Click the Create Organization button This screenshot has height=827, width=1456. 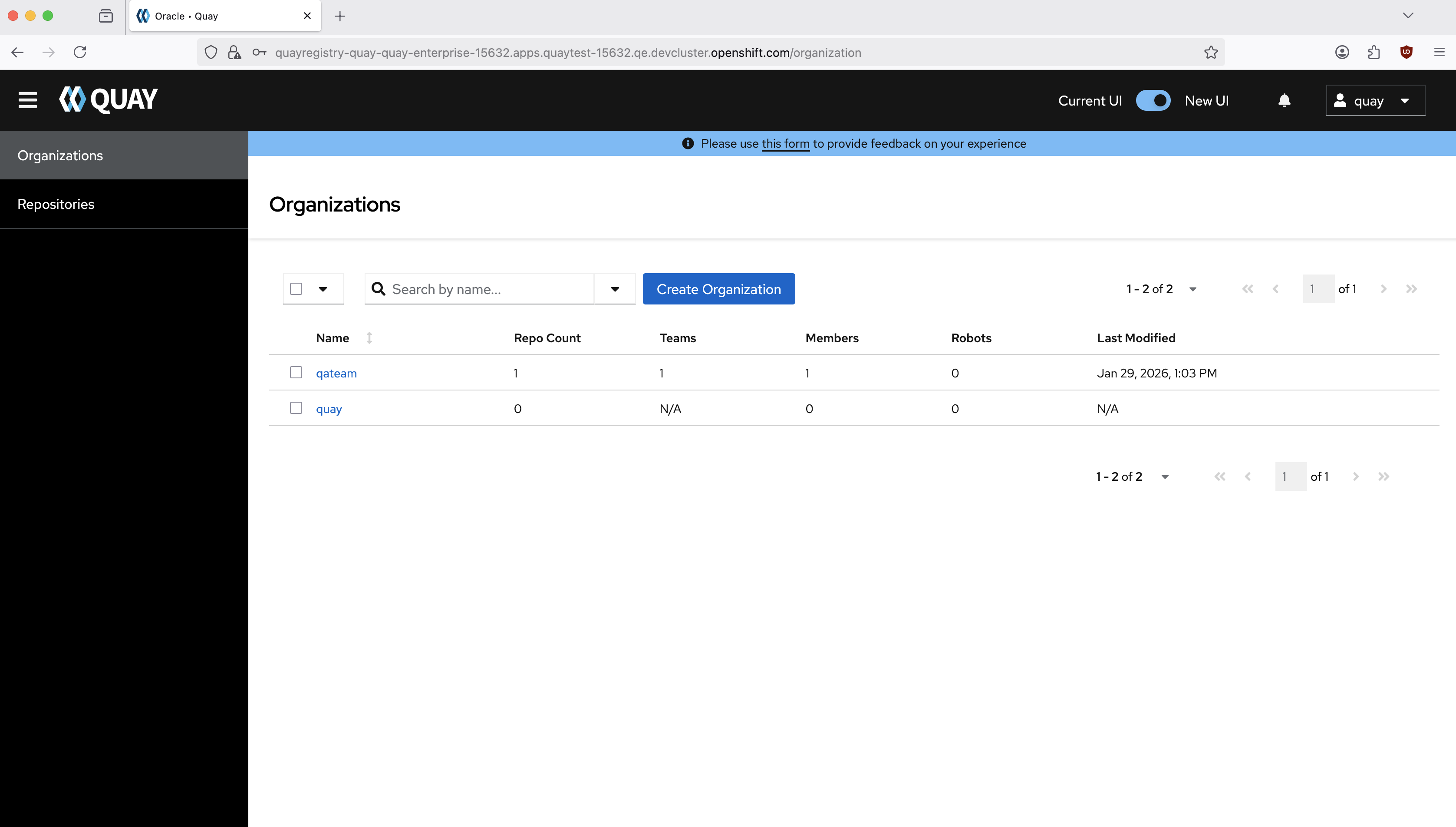point(718,289)
